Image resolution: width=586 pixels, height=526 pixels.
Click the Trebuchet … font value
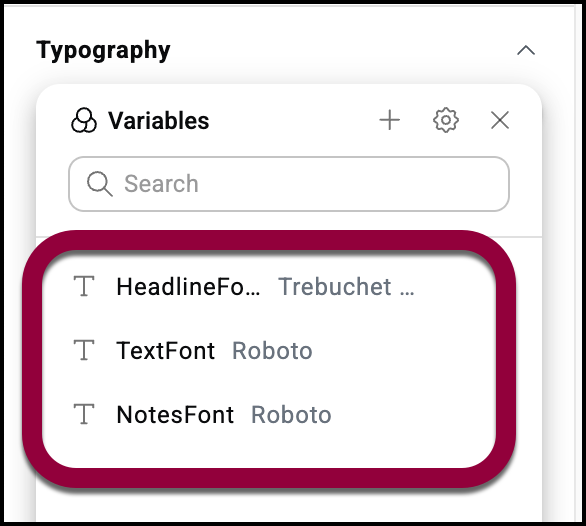346,287
